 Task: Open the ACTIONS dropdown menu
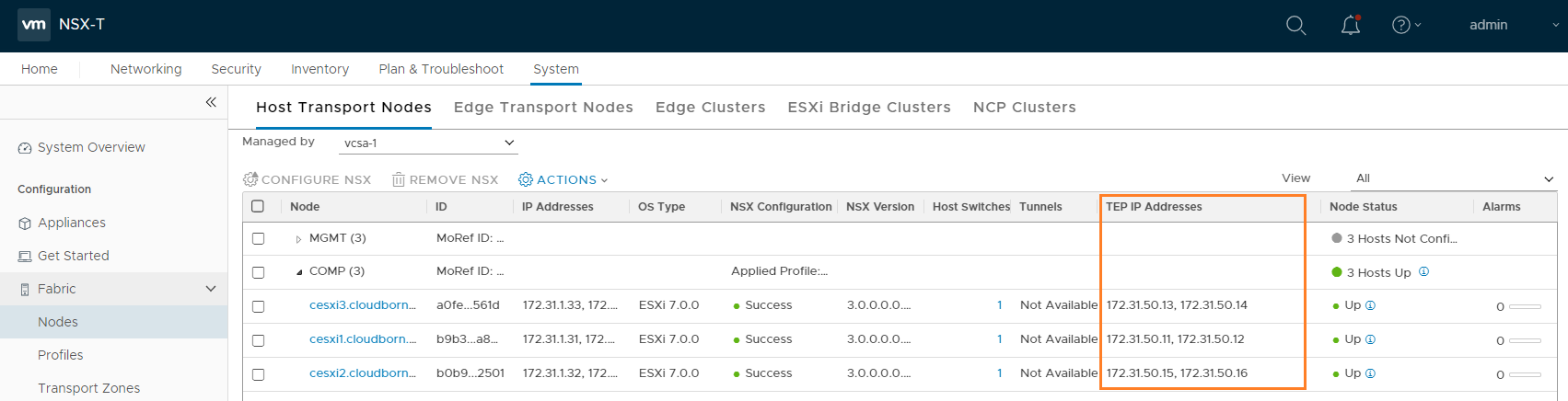pyautogui.click(x=563, y=179)
